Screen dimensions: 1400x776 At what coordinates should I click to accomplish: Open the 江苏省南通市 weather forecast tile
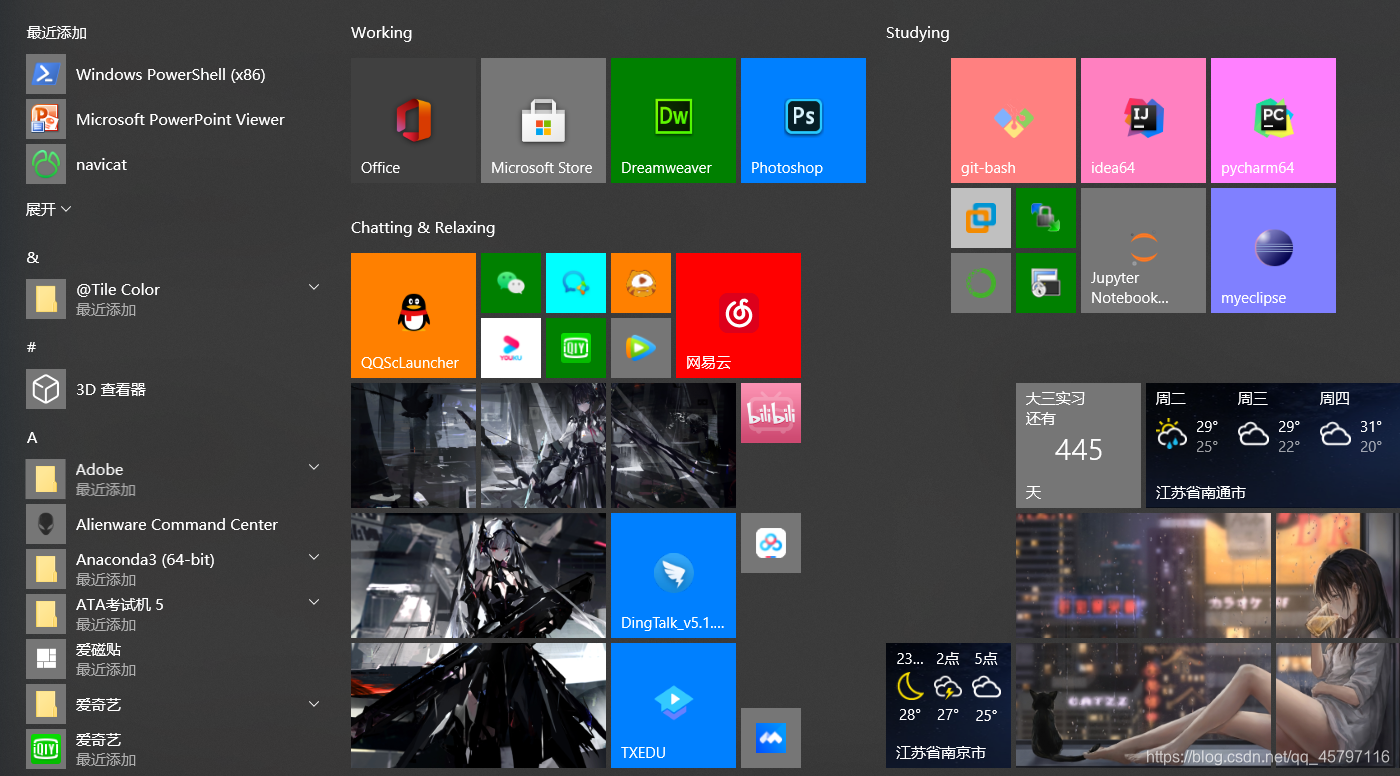click(x=1273, y=445)
